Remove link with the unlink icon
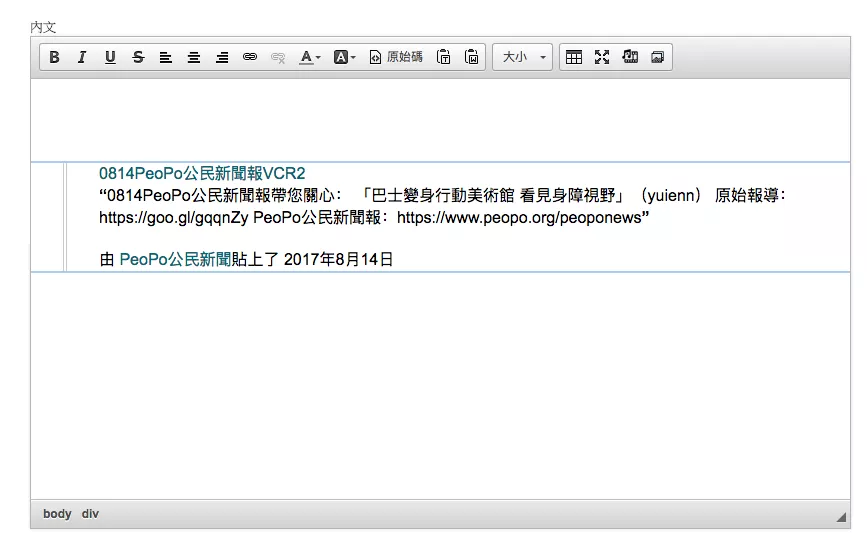867x543 pixels. pyautogui.click(x=278, y=57)
